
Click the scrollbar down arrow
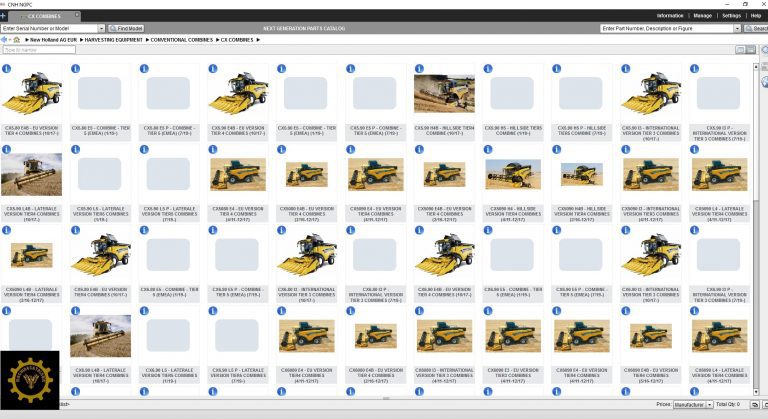756,392
